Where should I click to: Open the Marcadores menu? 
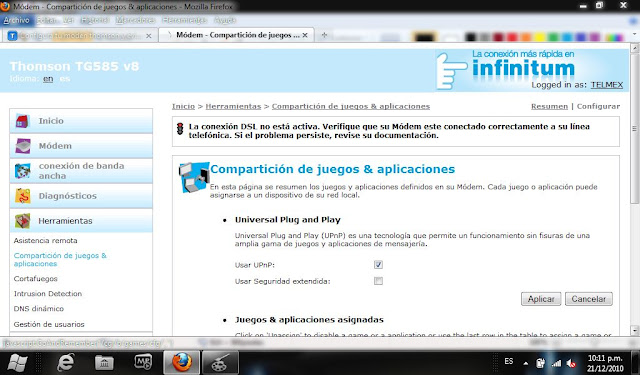pyautogui.click(x=136, y=20)
